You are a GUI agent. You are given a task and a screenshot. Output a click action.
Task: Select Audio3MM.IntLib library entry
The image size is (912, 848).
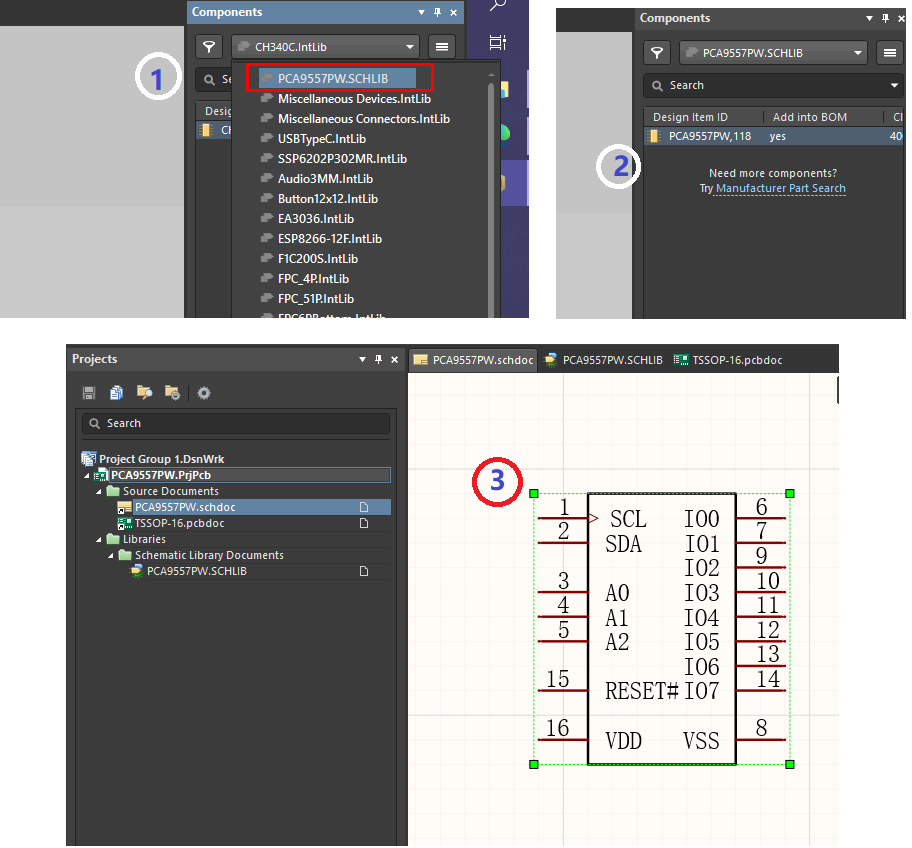point(325,179)
